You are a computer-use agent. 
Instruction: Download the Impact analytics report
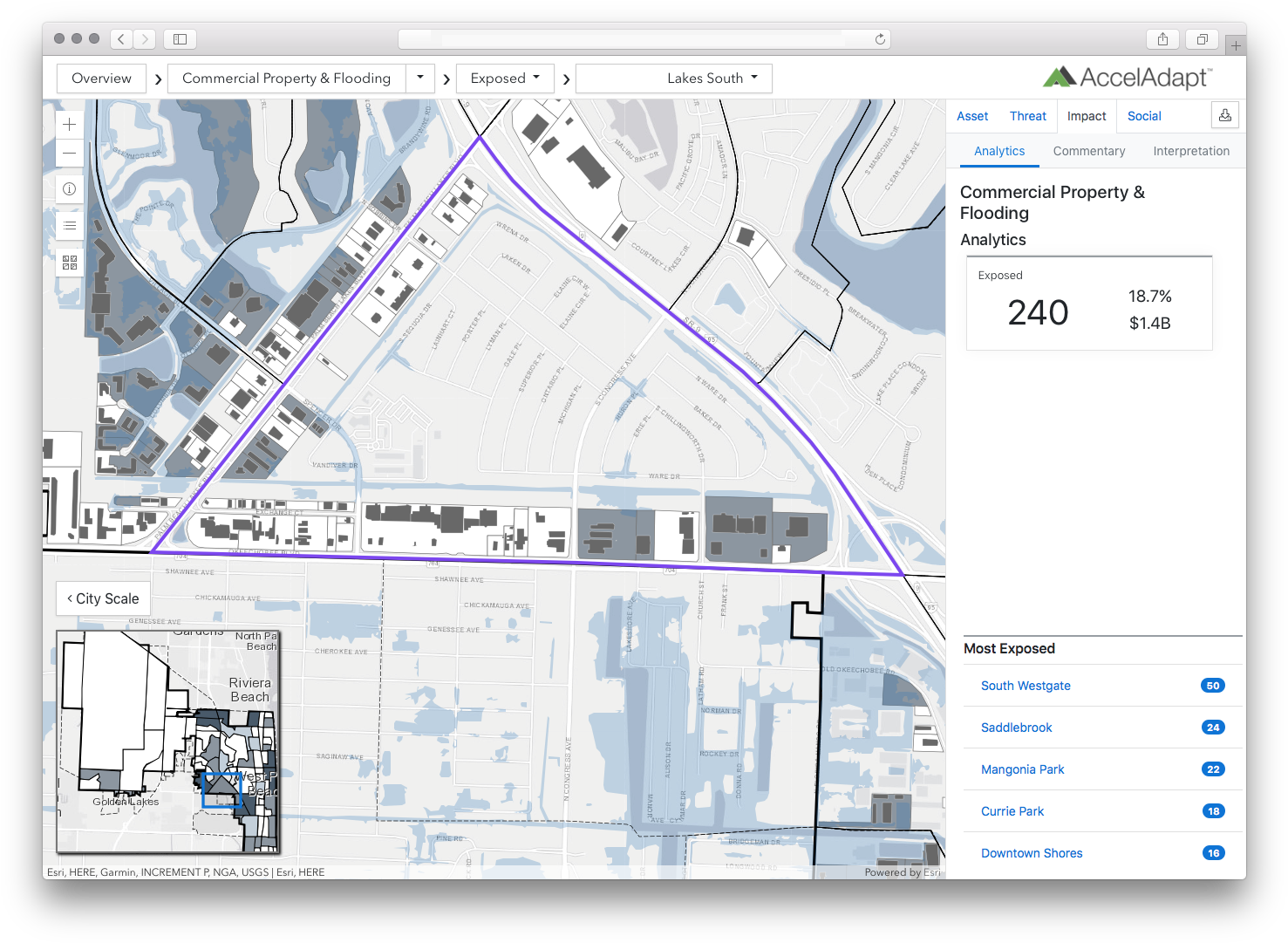click(x=1225, y=114)
